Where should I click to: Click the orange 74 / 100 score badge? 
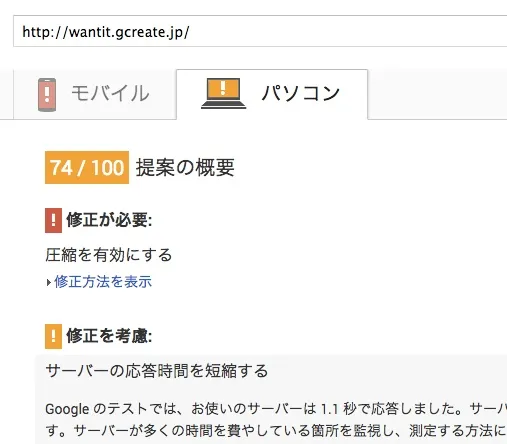87,167
